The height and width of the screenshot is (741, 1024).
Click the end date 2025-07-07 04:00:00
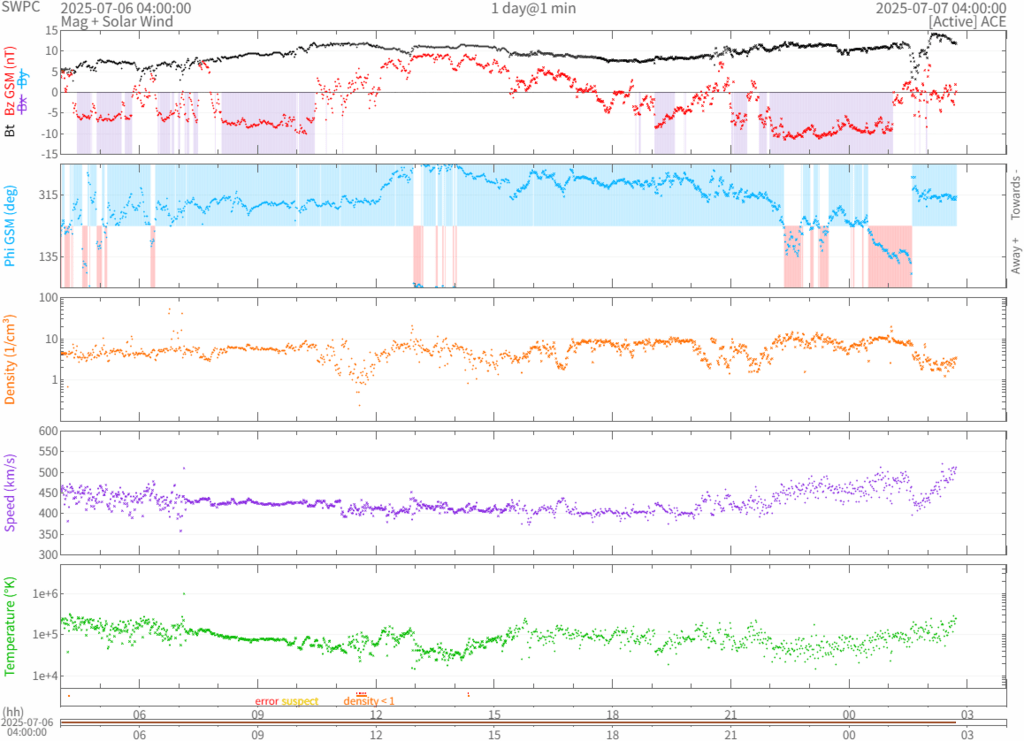[x=940, y=8]
